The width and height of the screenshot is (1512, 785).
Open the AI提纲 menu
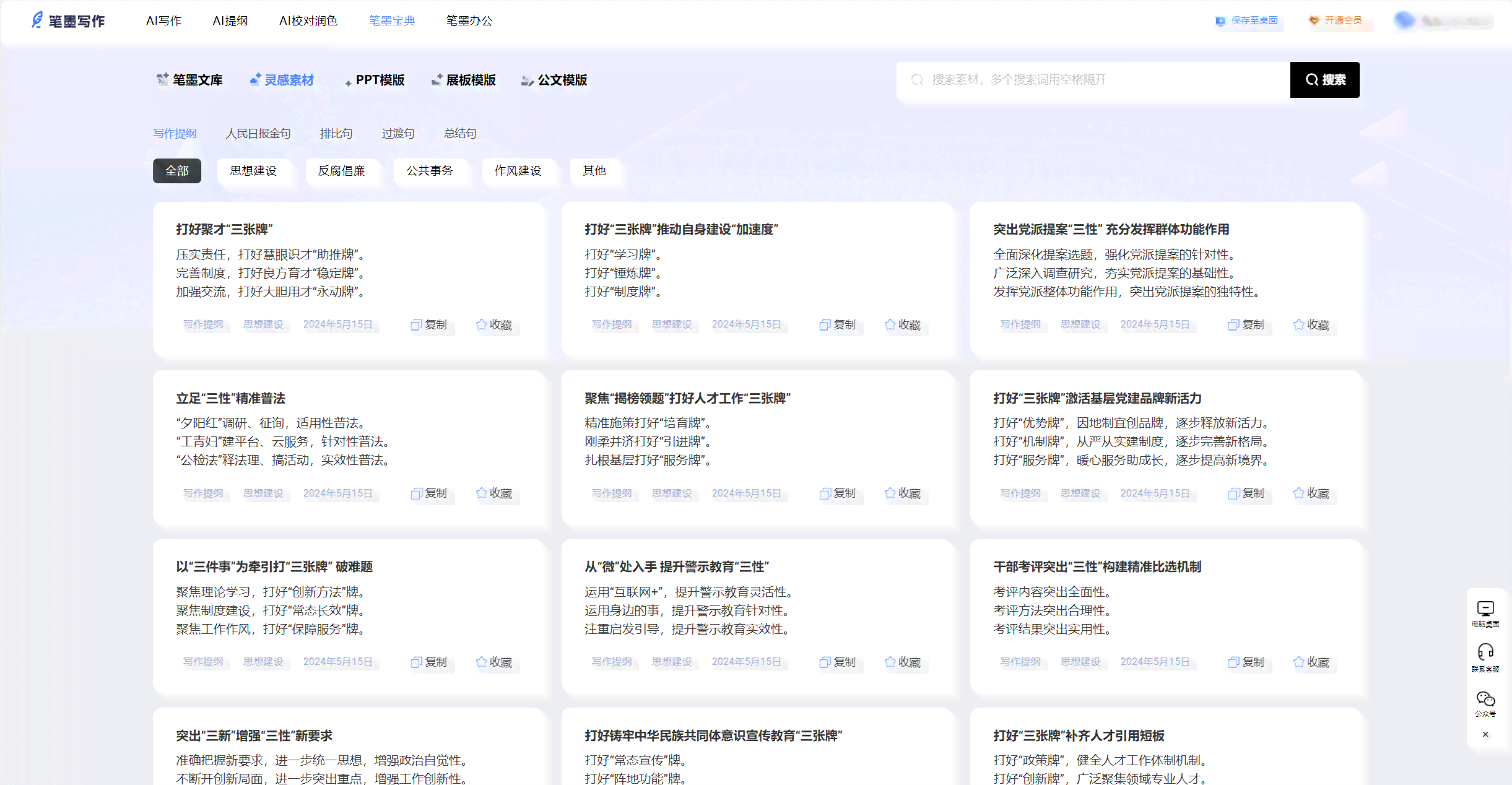230,20
